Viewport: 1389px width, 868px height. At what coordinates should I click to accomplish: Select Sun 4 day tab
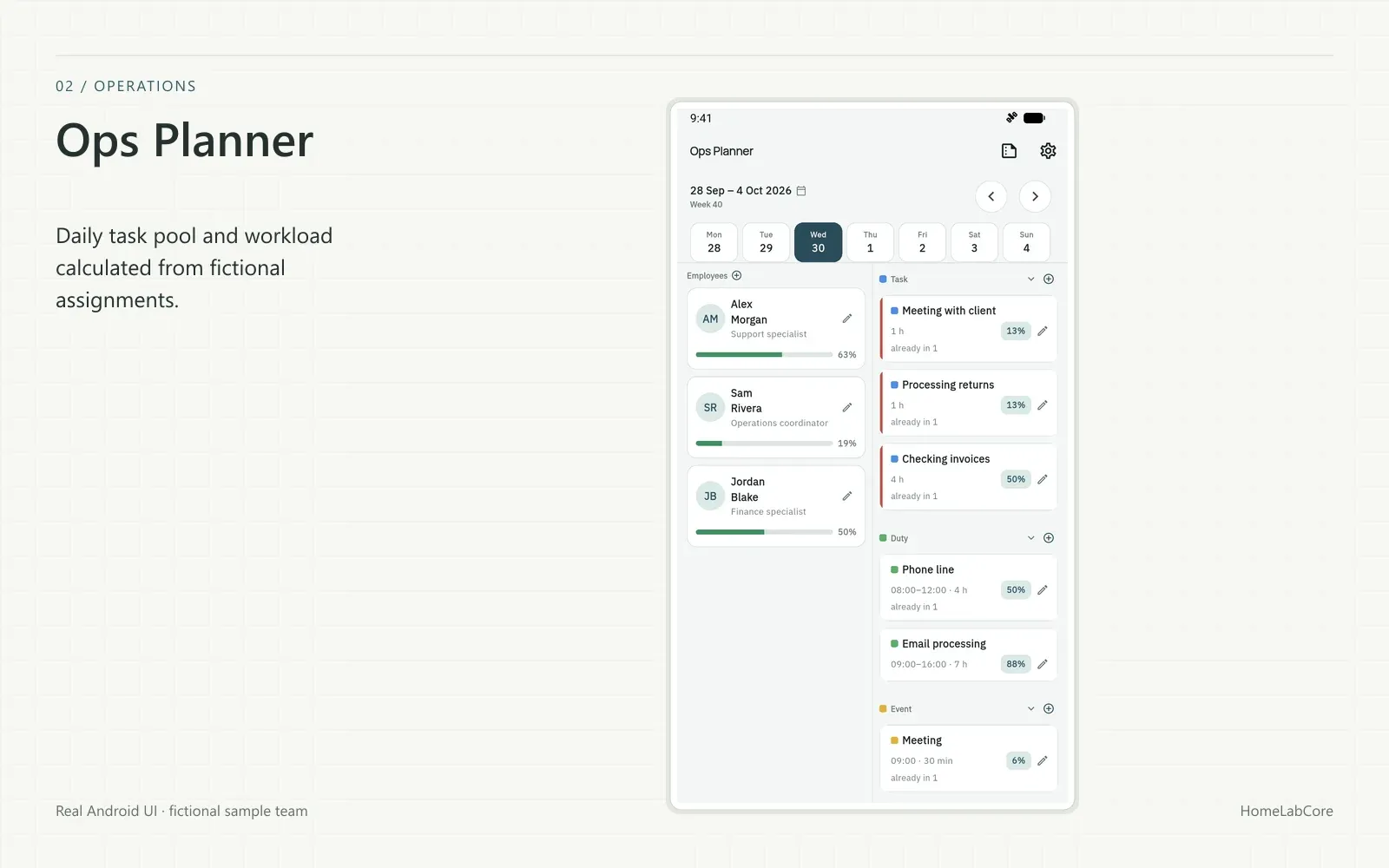click(x=1027, y=242)
